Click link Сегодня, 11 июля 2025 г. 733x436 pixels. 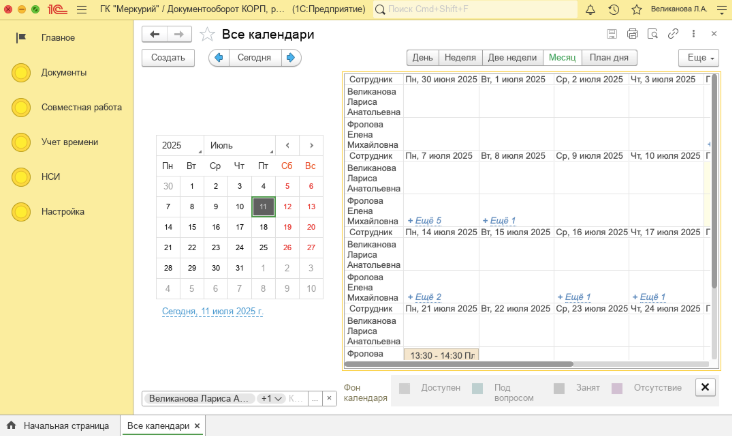[212, 312]
